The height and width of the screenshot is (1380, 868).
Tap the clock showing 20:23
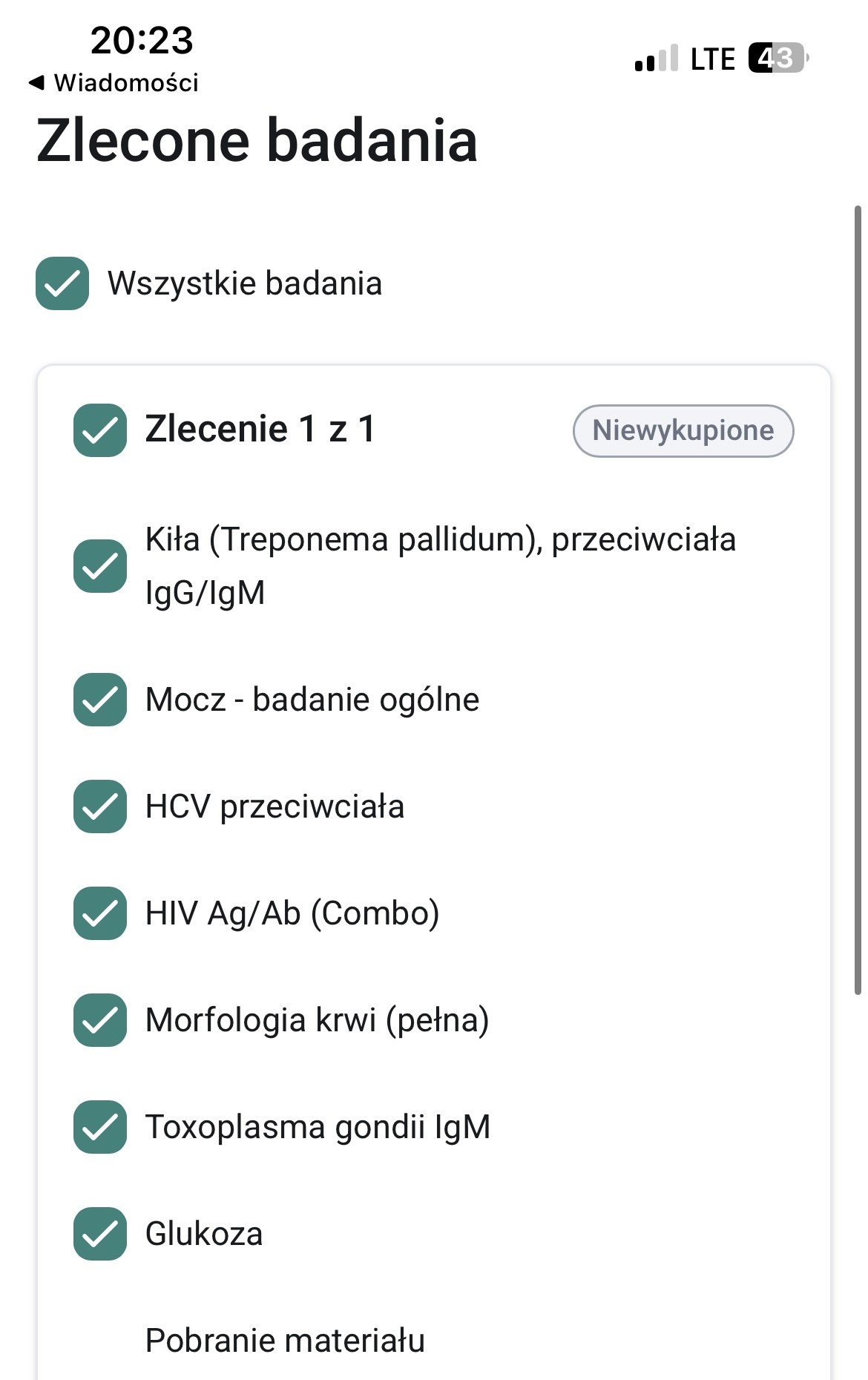pos(142,40)
